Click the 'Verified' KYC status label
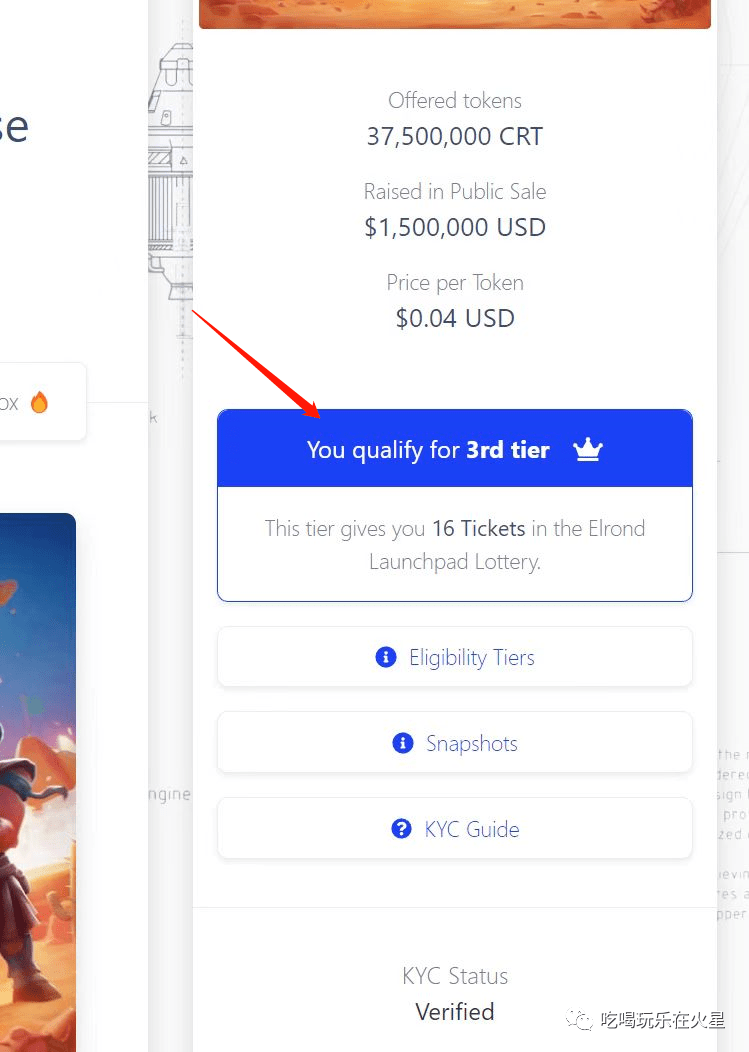 coord(455,1012)
